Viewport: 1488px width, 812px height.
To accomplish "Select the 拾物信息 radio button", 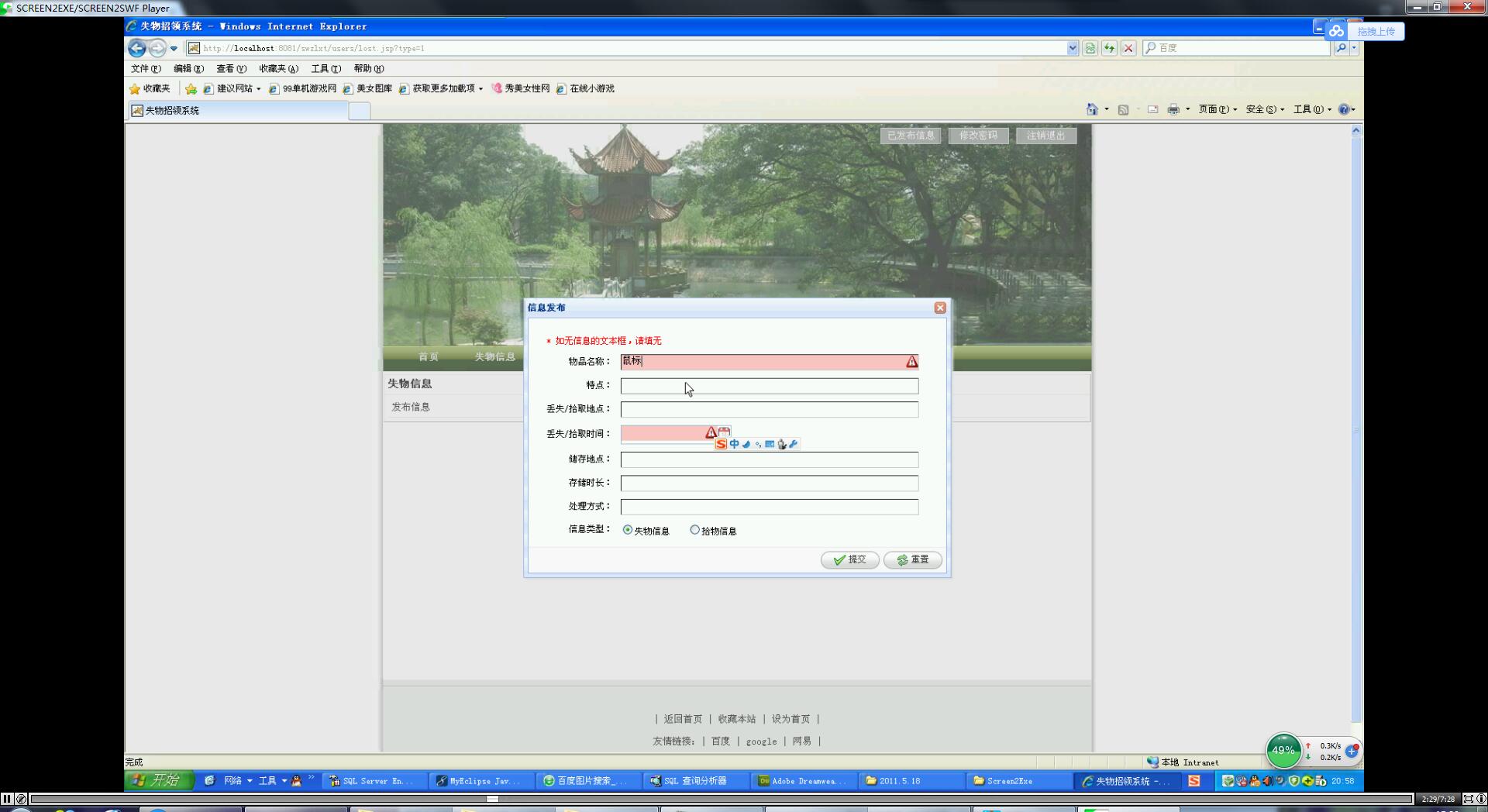I will [694, 530].
